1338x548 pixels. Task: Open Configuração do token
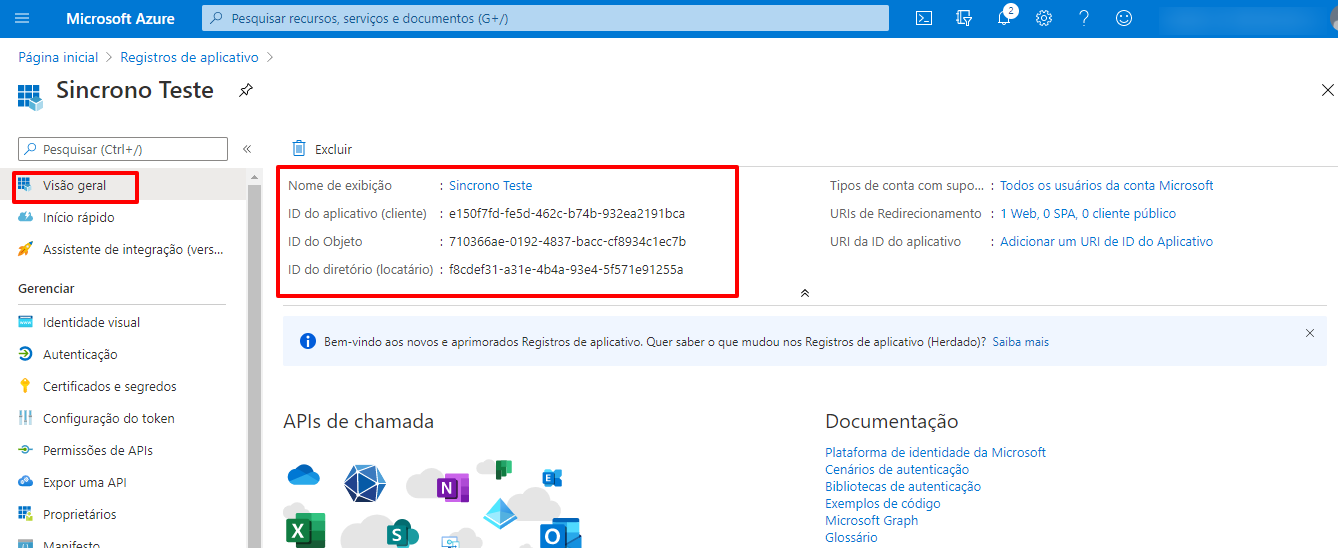109,418
